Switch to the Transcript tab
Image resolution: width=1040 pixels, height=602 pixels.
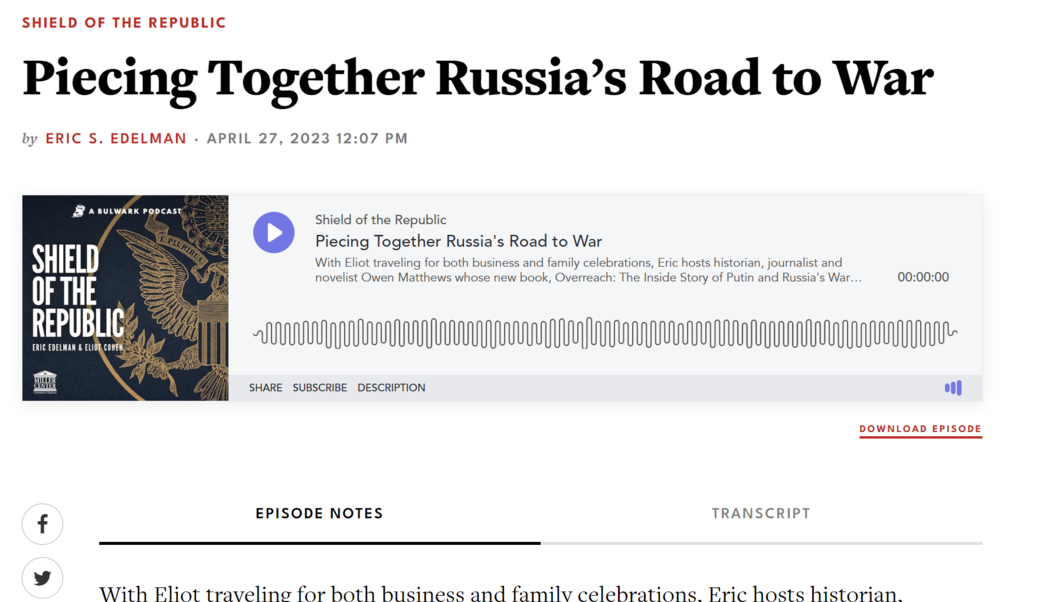pyautogui.click(x=761, y=514)
